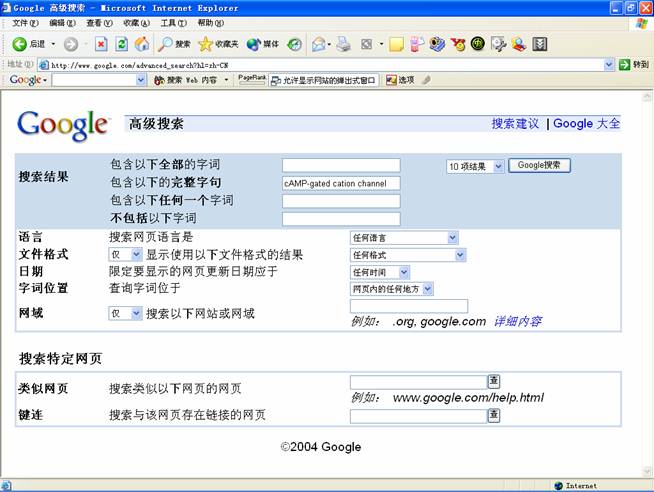The image size is (654, 492).
Task: Click the Google logo on the page
Action: (62, 125)
